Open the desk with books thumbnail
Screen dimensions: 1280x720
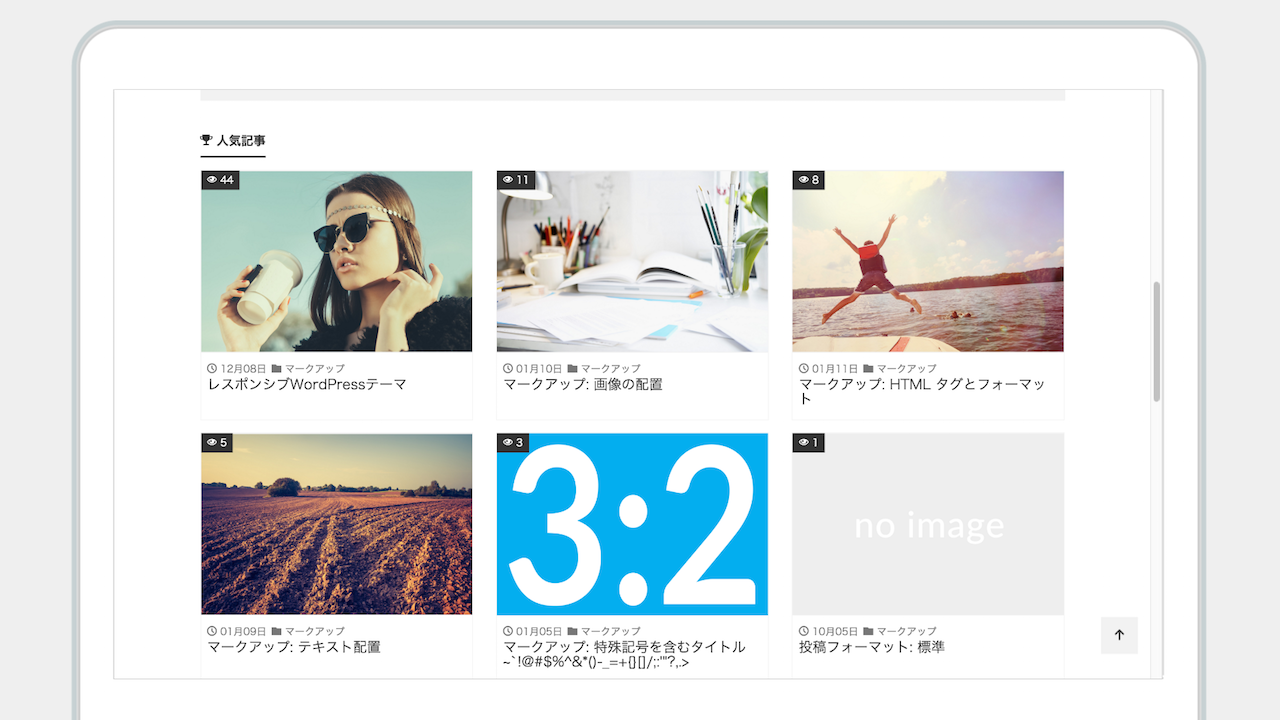coord(632,262)
